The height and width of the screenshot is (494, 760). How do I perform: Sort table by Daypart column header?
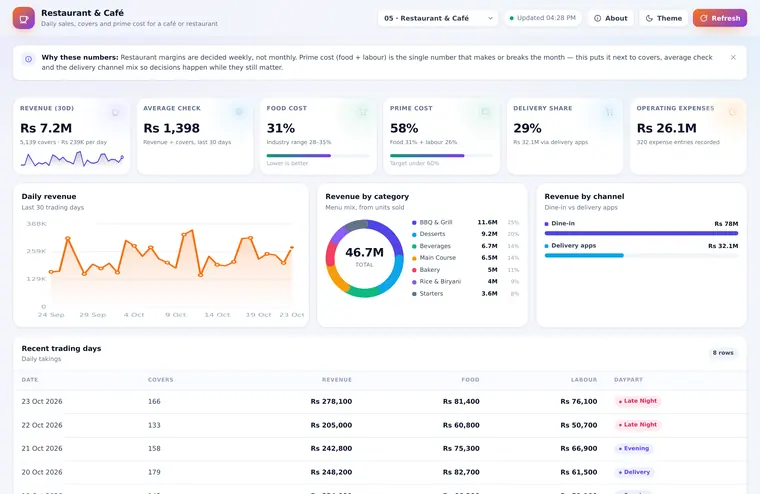point(628,380)
